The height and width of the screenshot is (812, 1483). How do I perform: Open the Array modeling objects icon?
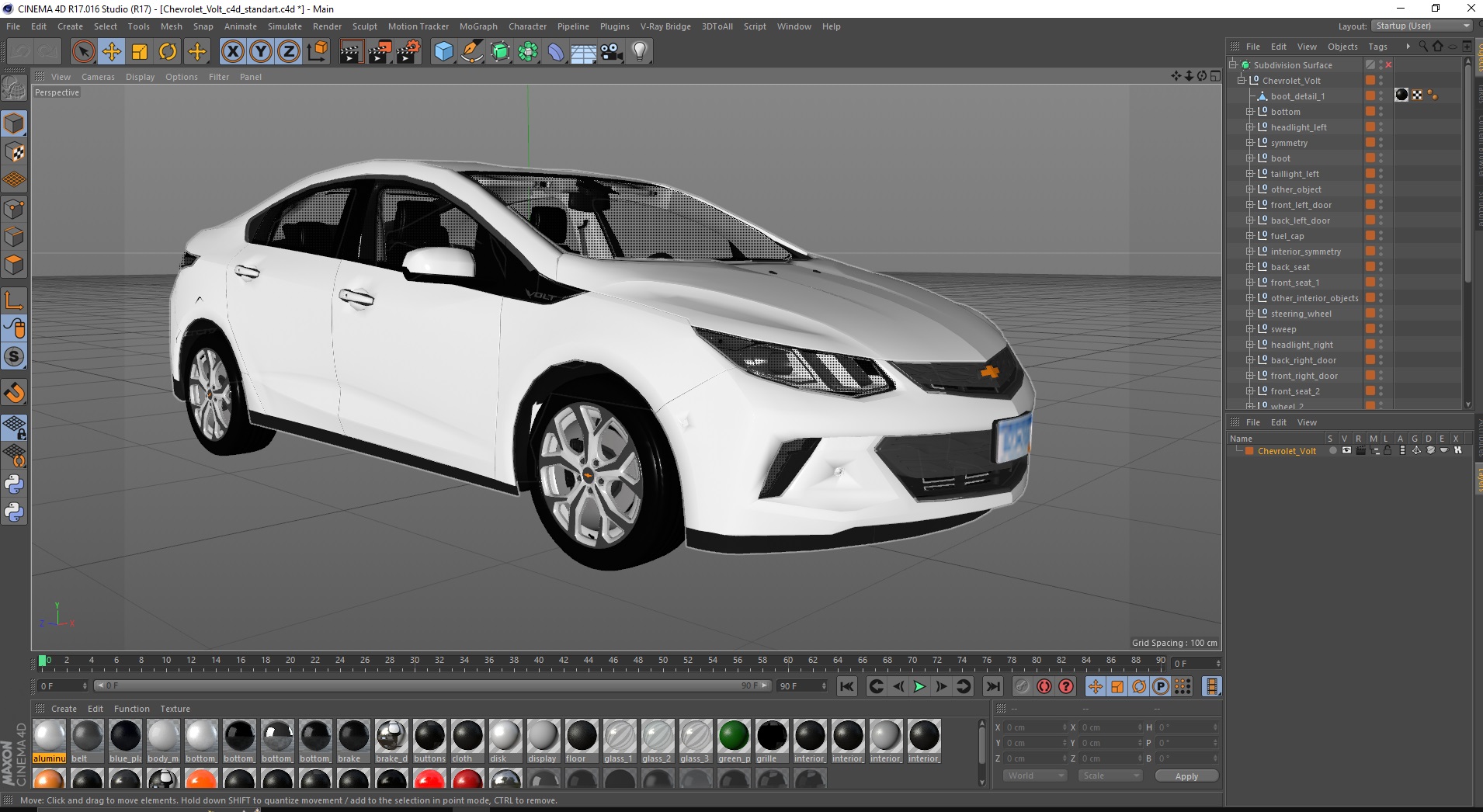coord(528,52)
